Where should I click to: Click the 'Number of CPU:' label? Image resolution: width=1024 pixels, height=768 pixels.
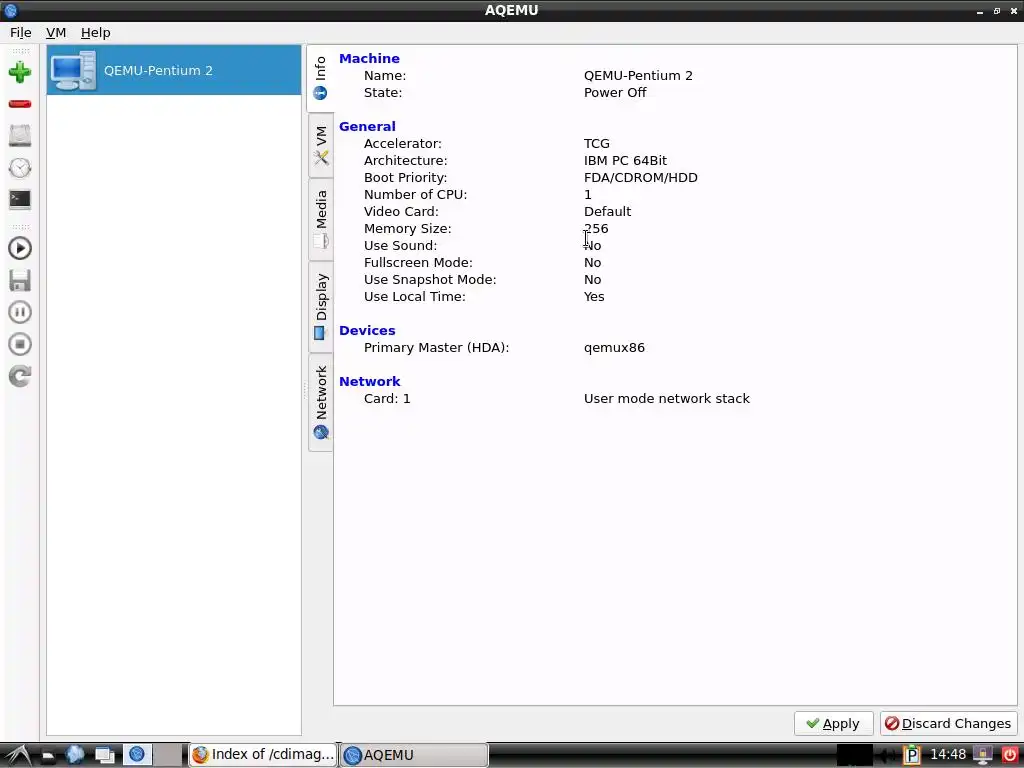click(x=415, y=195)
